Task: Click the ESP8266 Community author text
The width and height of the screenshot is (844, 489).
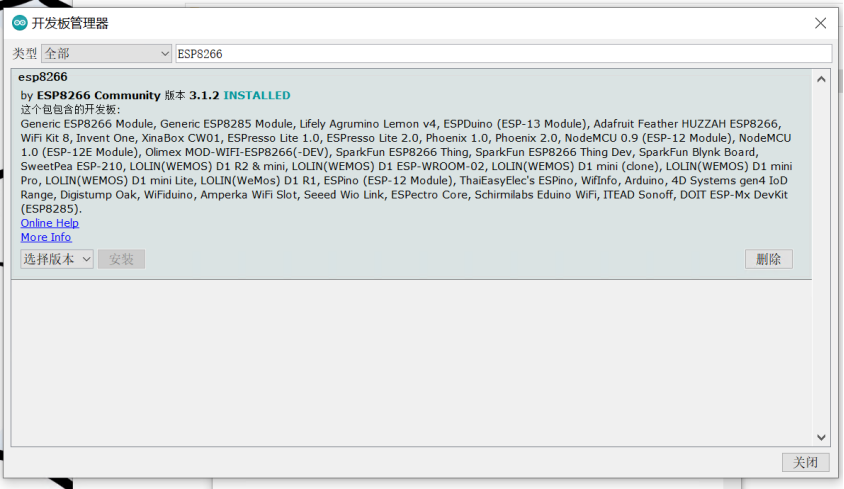Action: click(x=99, y=95)
